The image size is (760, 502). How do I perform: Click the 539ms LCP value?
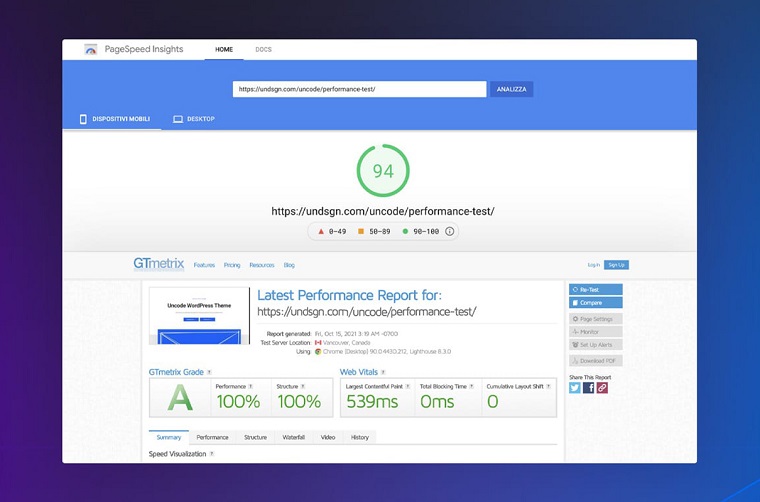pos(372,402)
